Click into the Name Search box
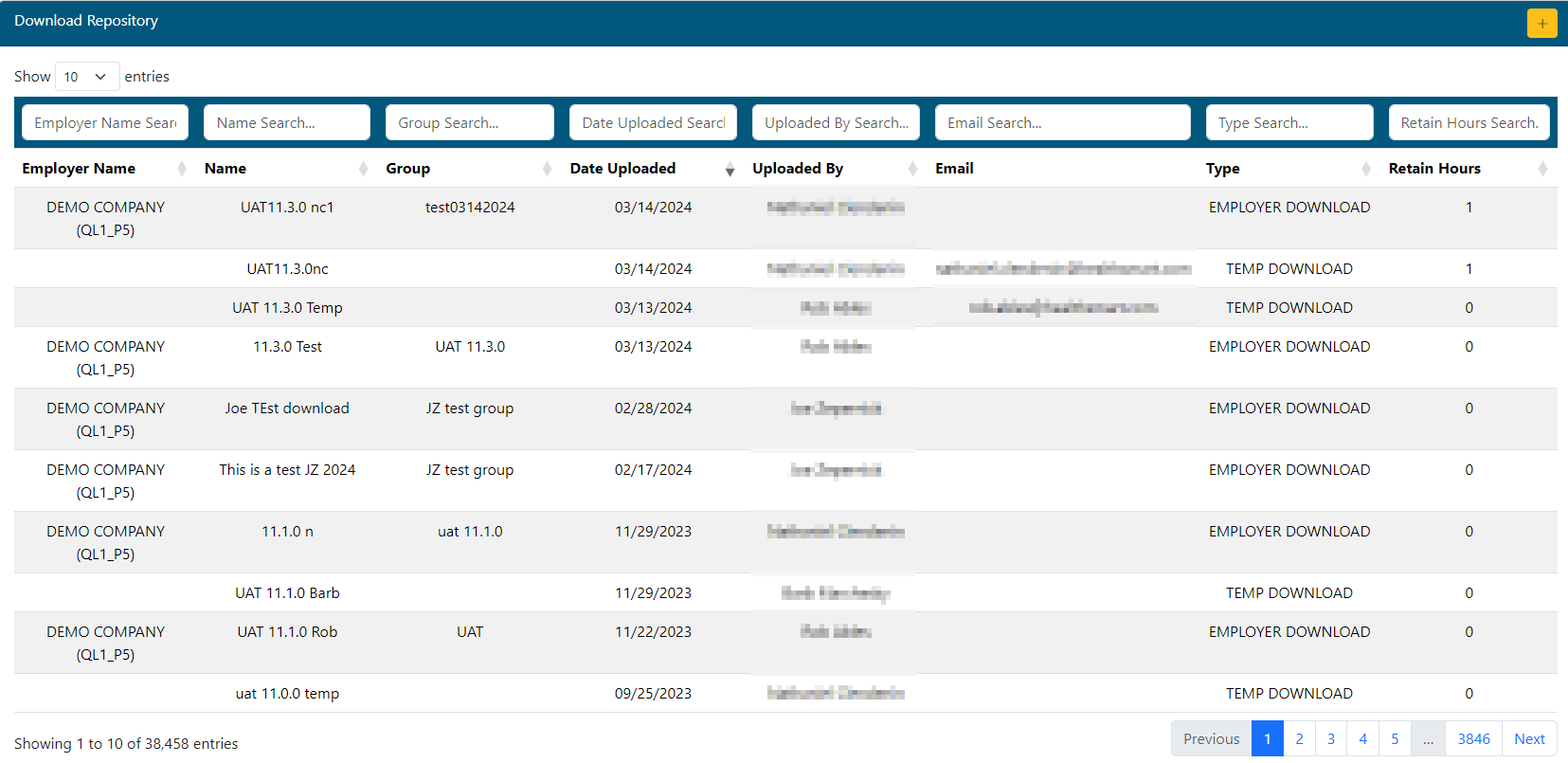 286,123
